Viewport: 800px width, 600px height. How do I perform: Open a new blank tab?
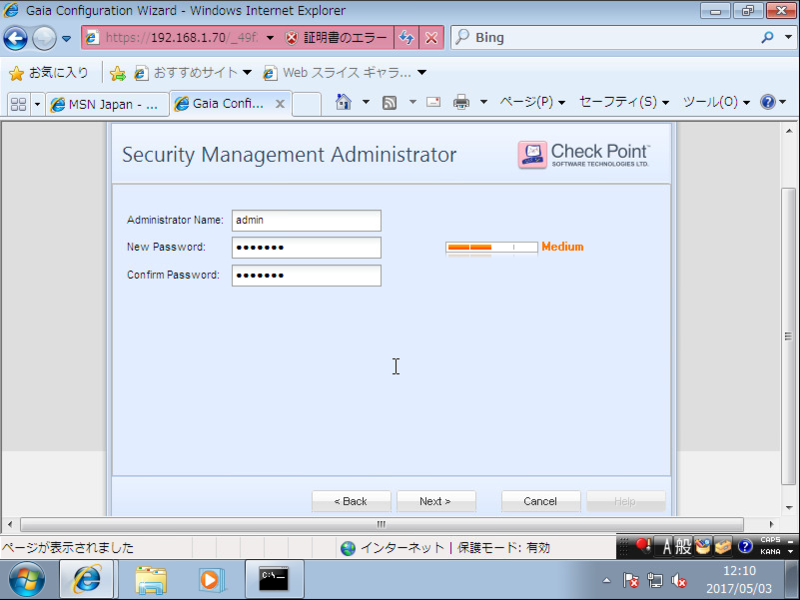point(307,104)
